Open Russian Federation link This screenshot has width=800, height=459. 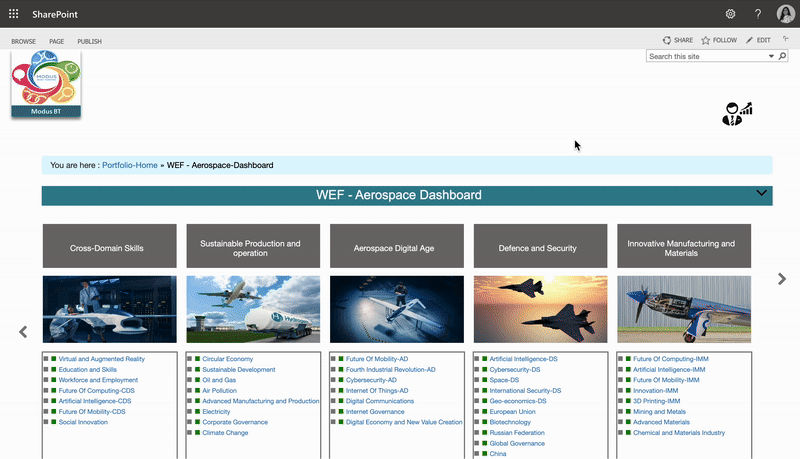click(517, 433)
